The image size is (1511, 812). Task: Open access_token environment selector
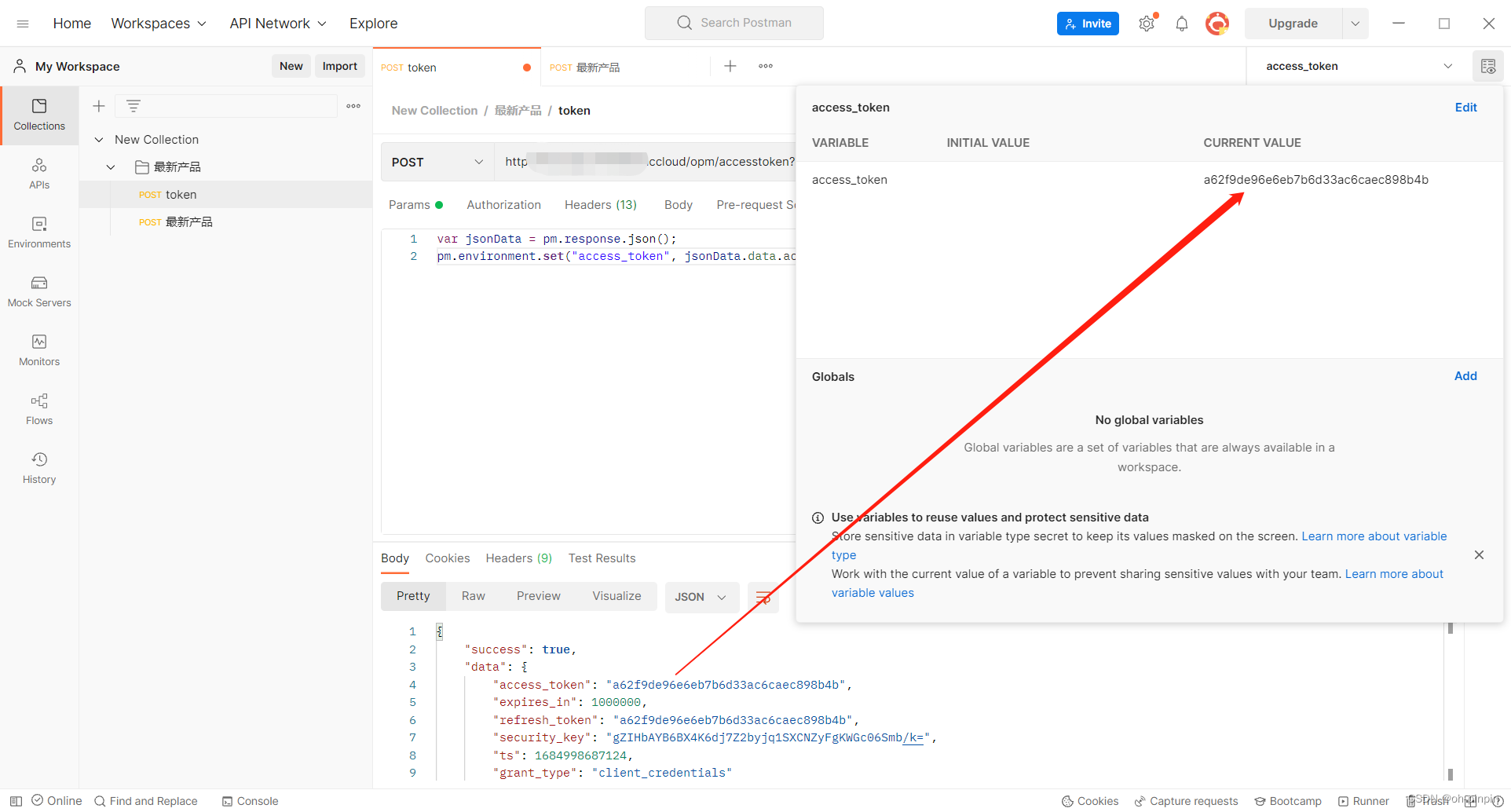tap(1359, 67)
